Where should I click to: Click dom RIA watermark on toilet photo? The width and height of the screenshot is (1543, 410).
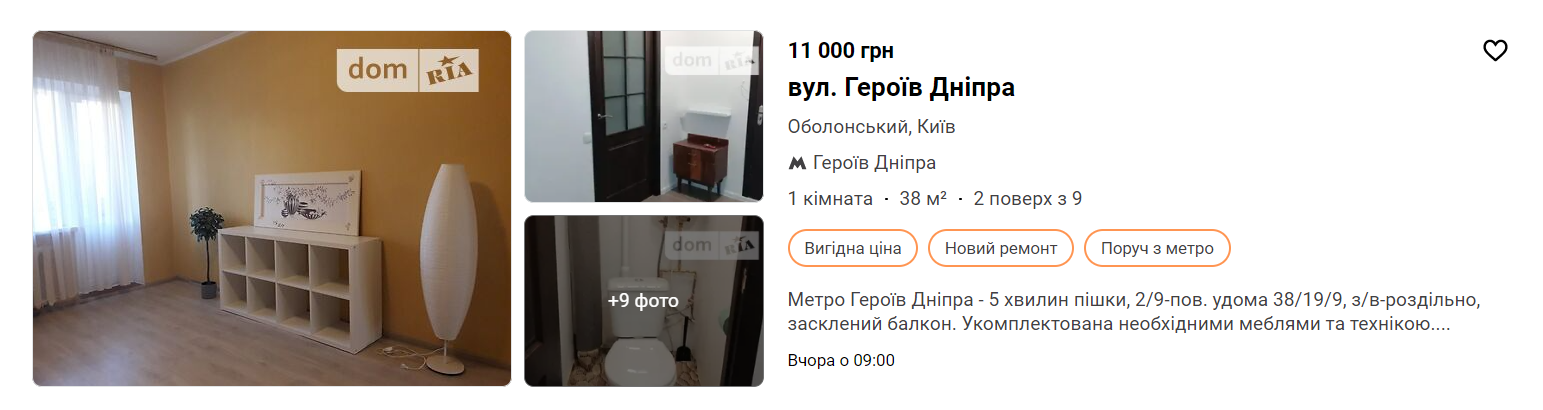(711, 245)
